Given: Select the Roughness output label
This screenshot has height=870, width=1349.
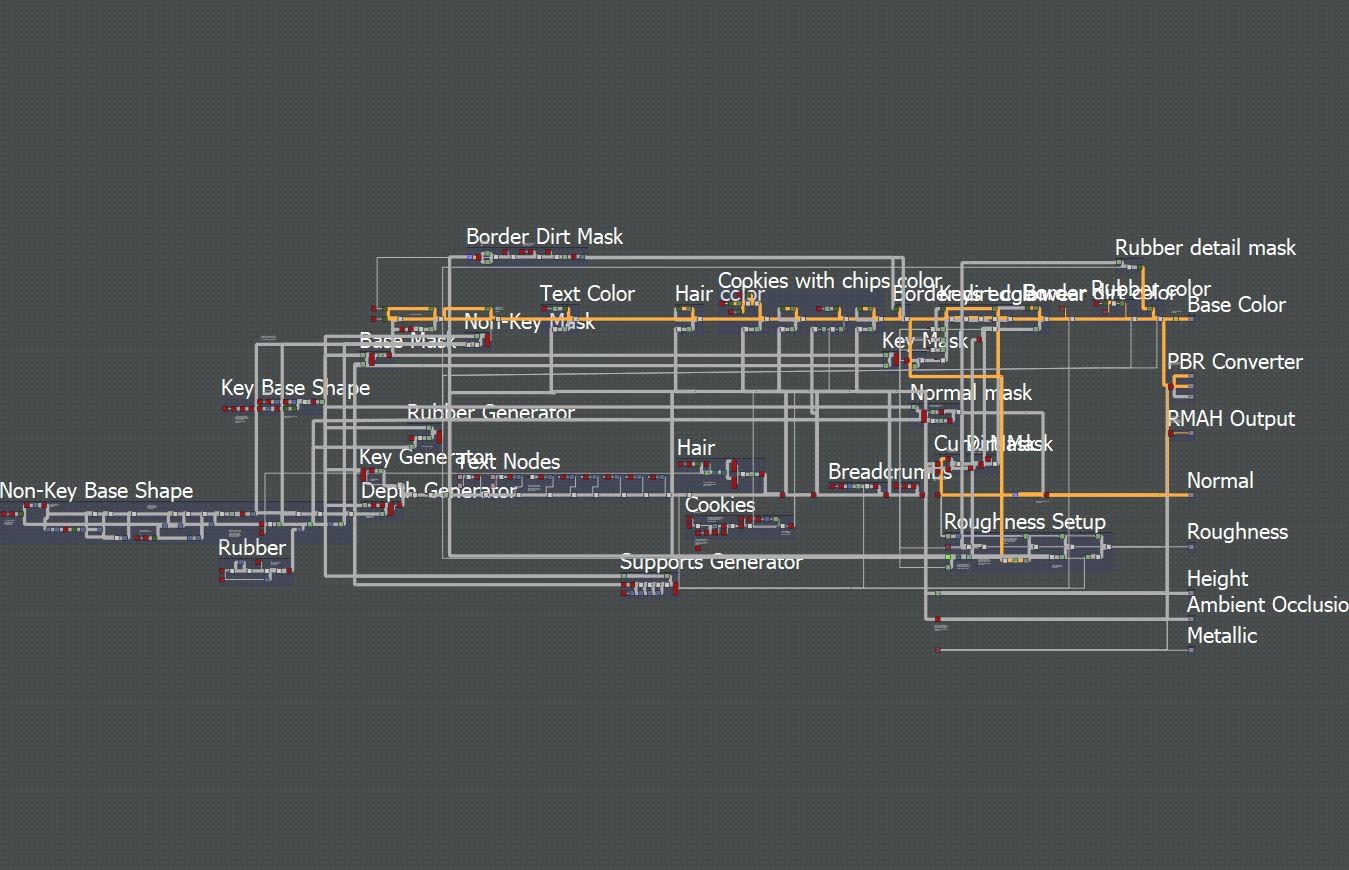Looking at the screenshot, I should coord(1237,532).
